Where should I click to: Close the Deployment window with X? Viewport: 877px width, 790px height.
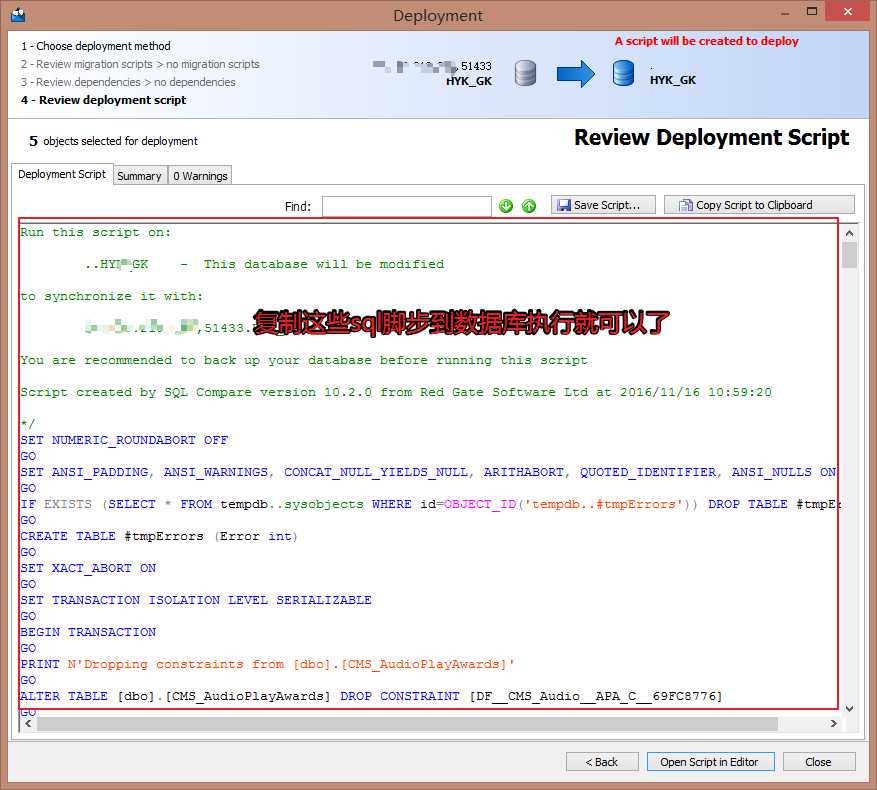[x=848, y=11]
